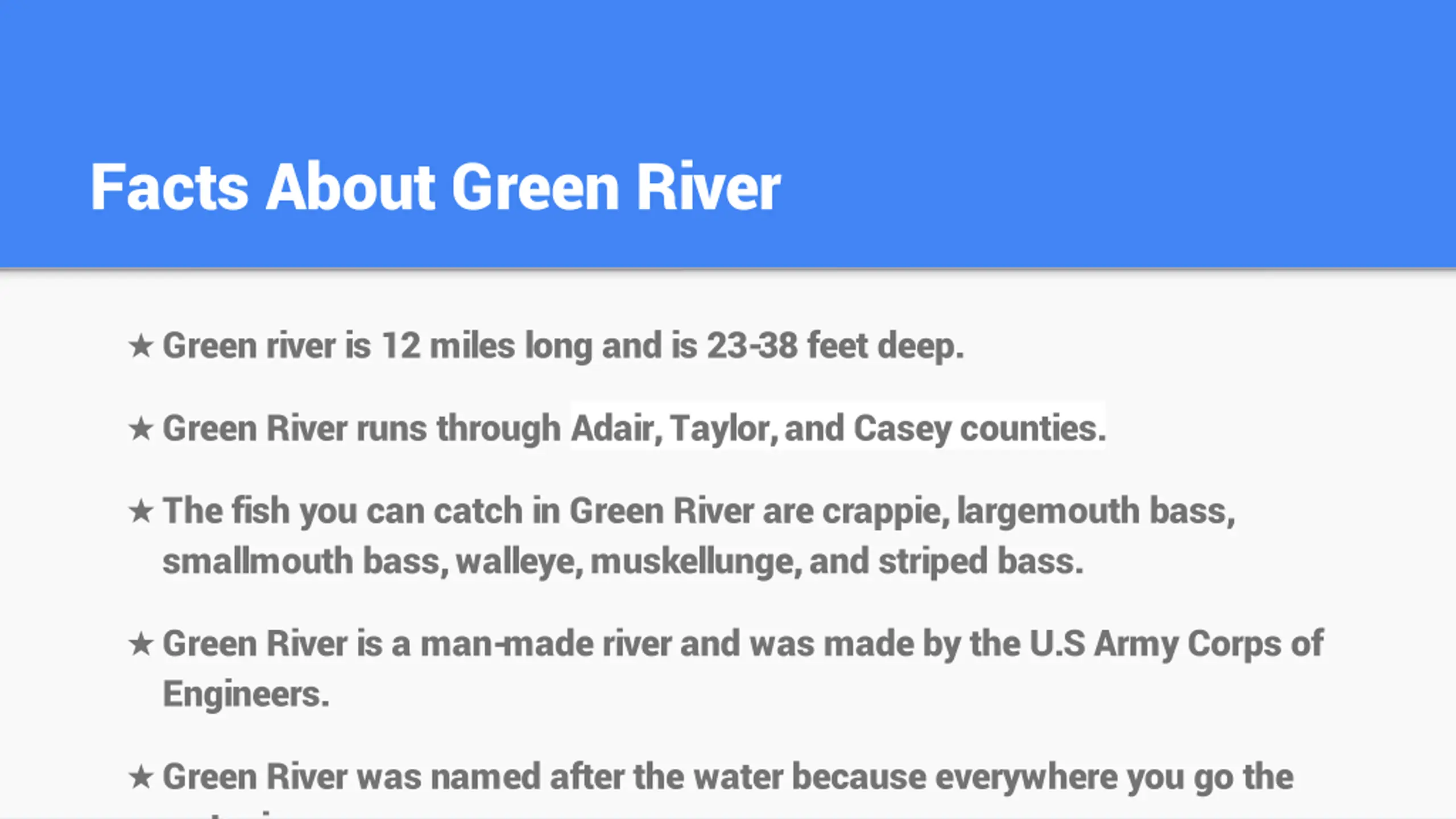Viewport: 1456px width, 819px height.
Task: Click the highlighted "Adair, Taylor, and Casey counties" text
Action: tap(838, 428)
